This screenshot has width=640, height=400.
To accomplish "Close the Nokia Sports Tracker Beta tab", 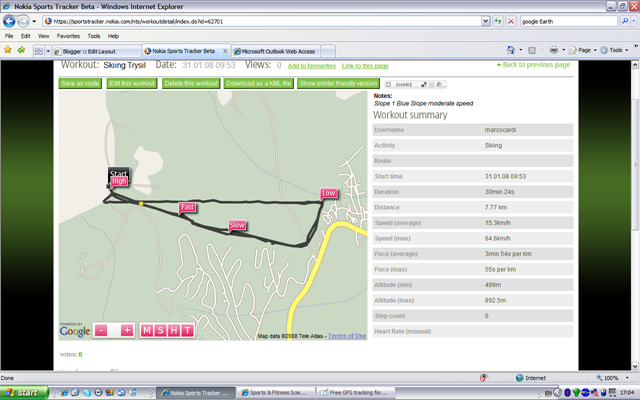I will (225, 51).
